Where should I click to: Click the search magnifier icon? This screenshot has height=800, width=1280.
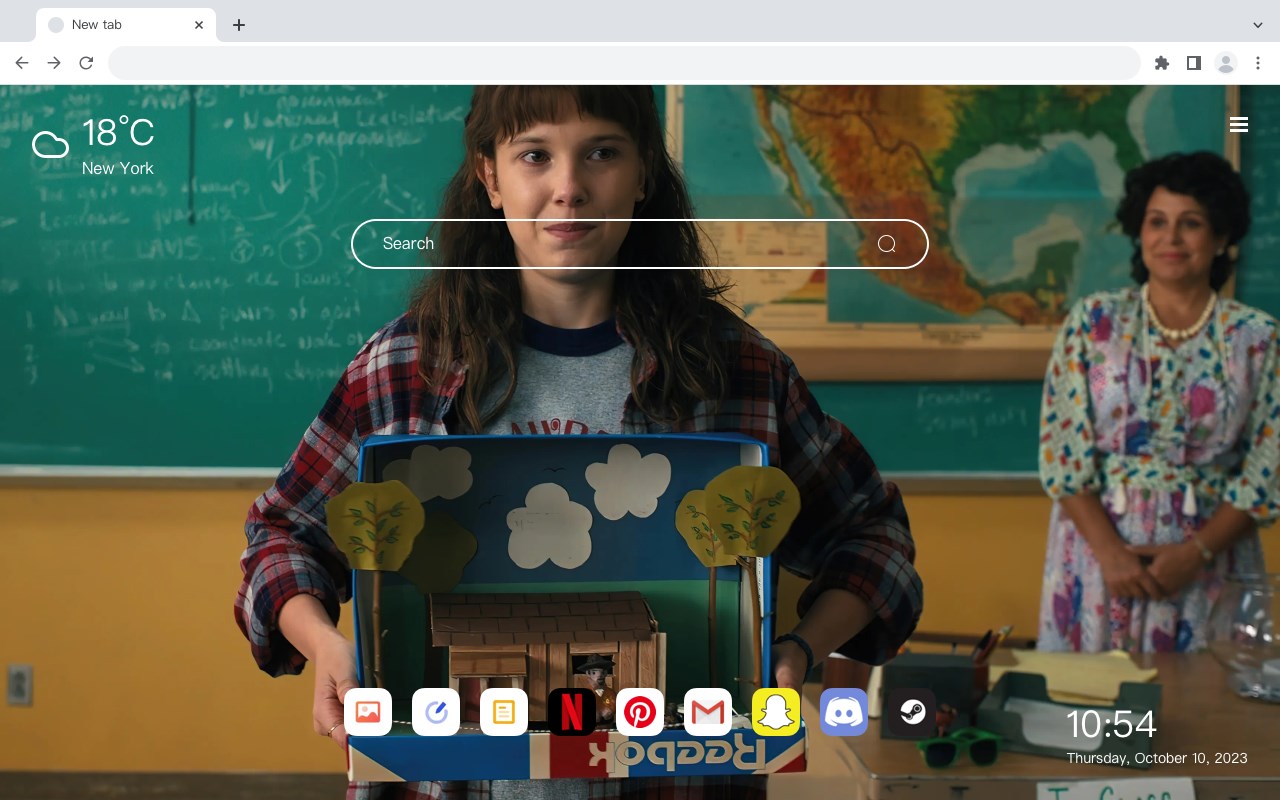(887, 244)
